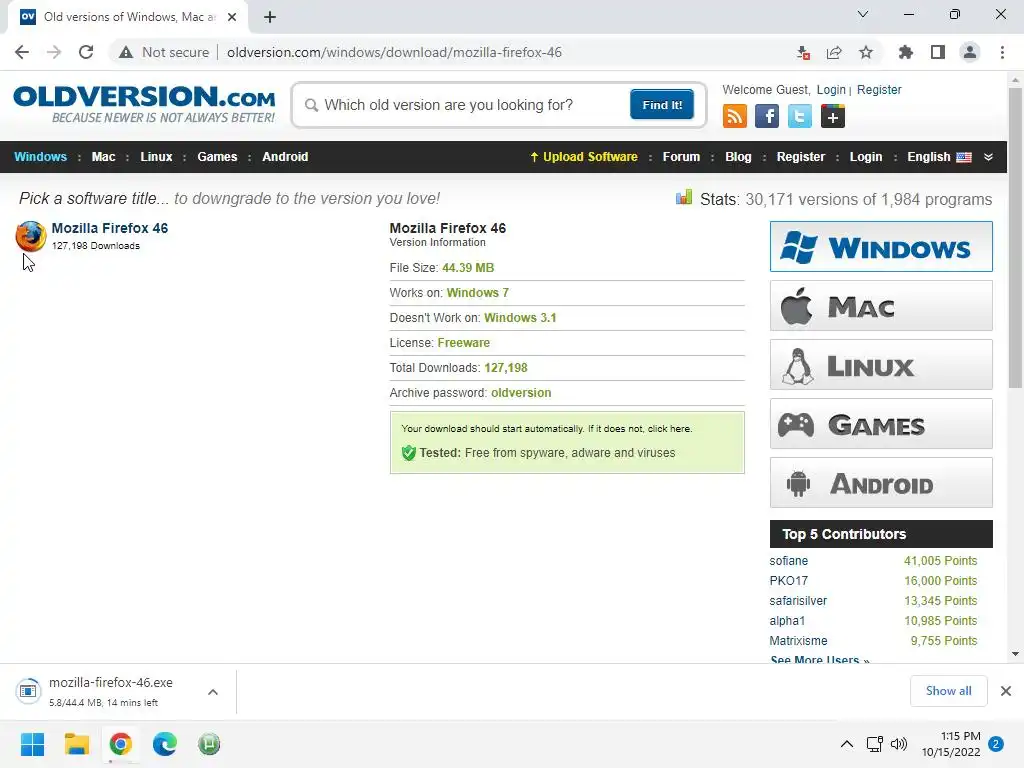Open the Chrome extensions puzzle icon
This screenshot has height=768, width=1024.
905,52
